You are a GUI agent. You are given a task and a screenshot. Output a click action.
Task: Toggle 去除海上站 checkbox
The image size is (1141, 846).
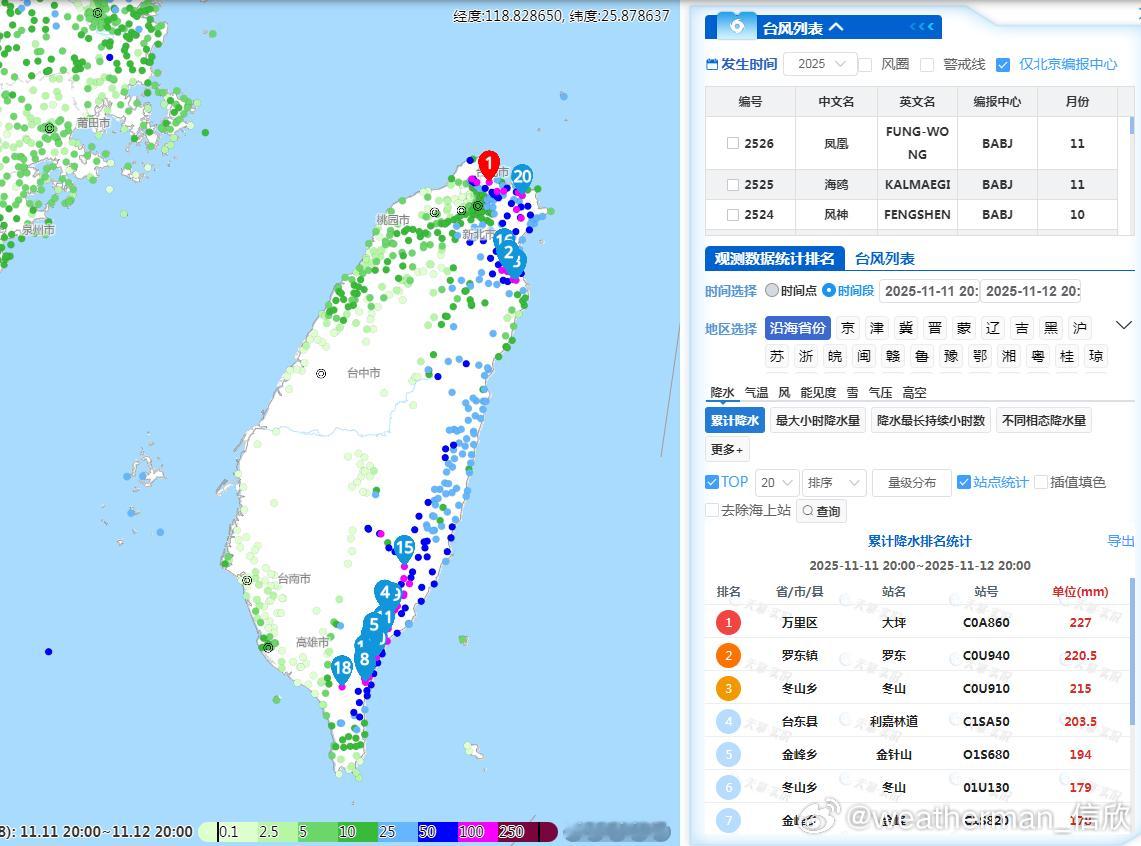pyautogui.click(x=712, y=510)
